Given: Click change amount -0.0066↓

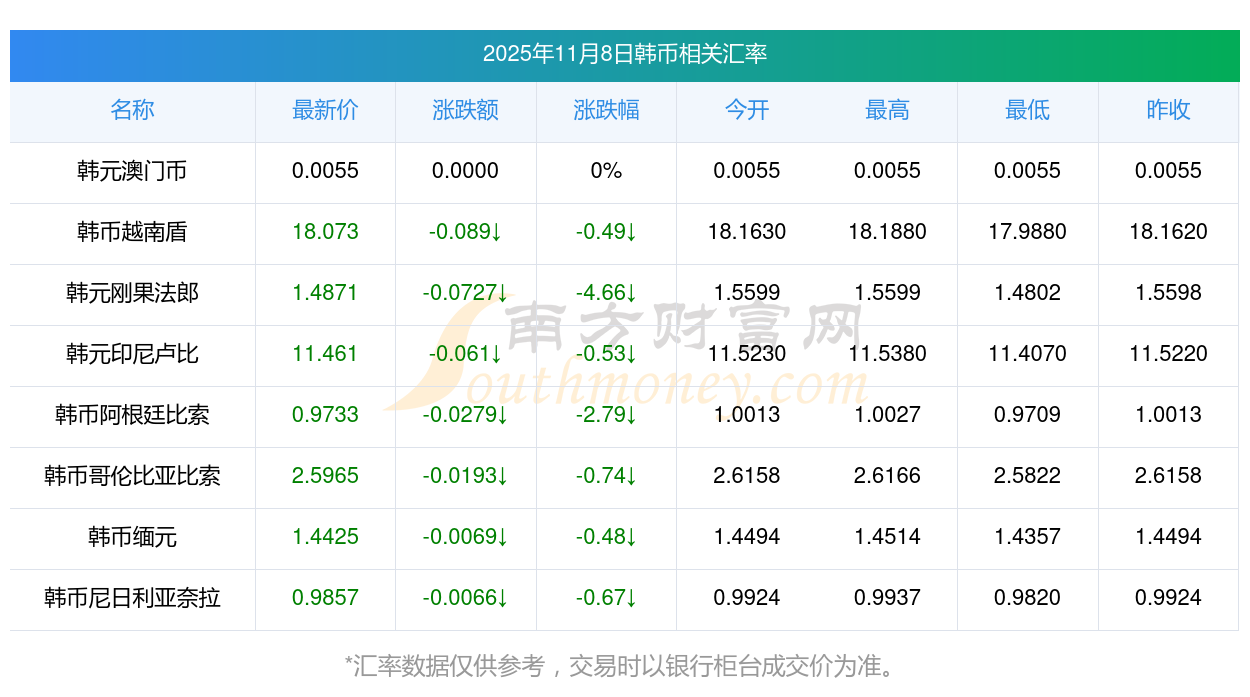Looking at the screenshot, I should (x=465, y=598).
